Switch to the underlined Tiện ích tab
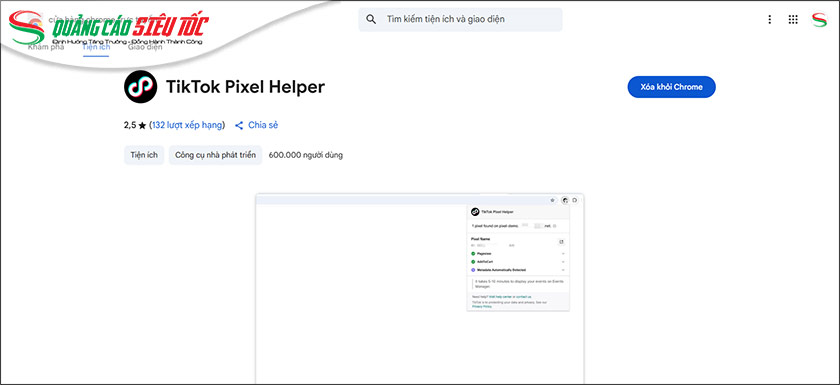 [96, 47]
